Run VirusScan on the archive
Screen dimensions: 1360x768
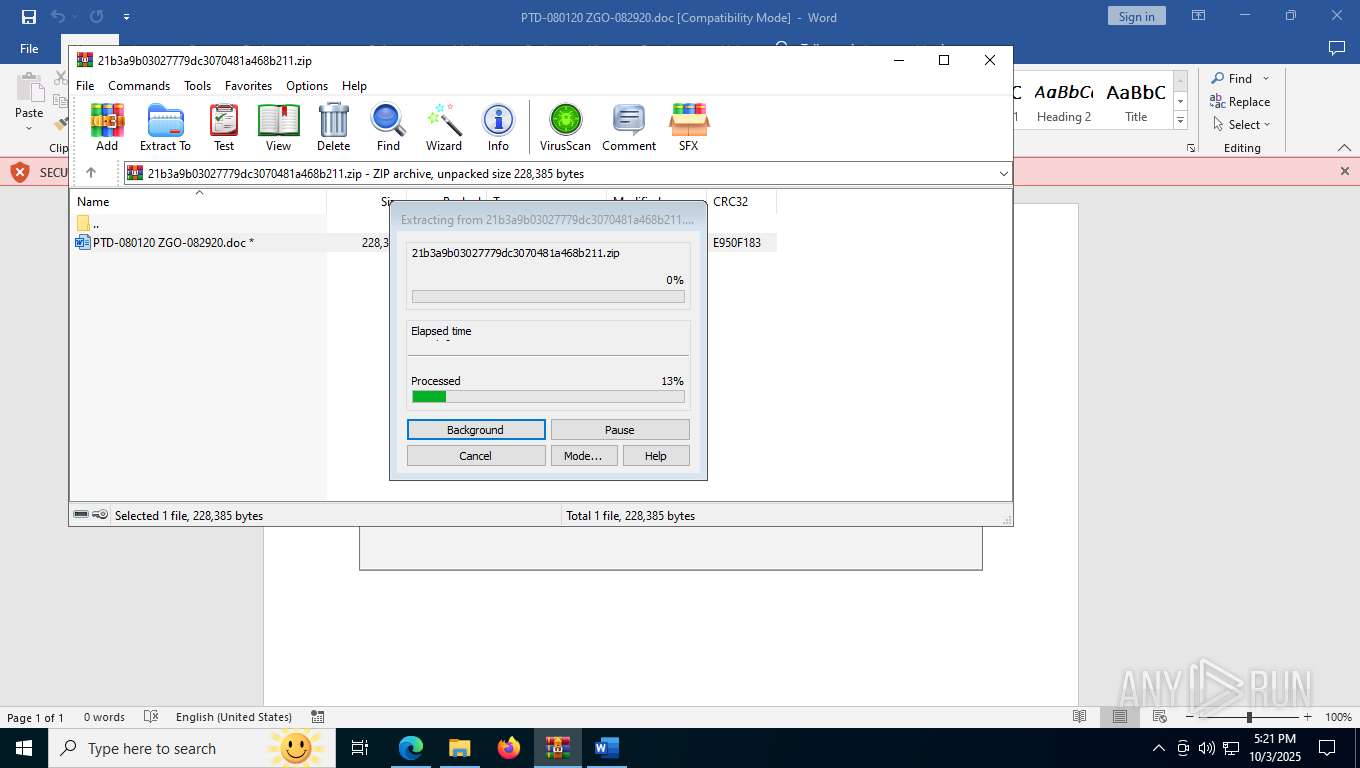click(565, 127)
